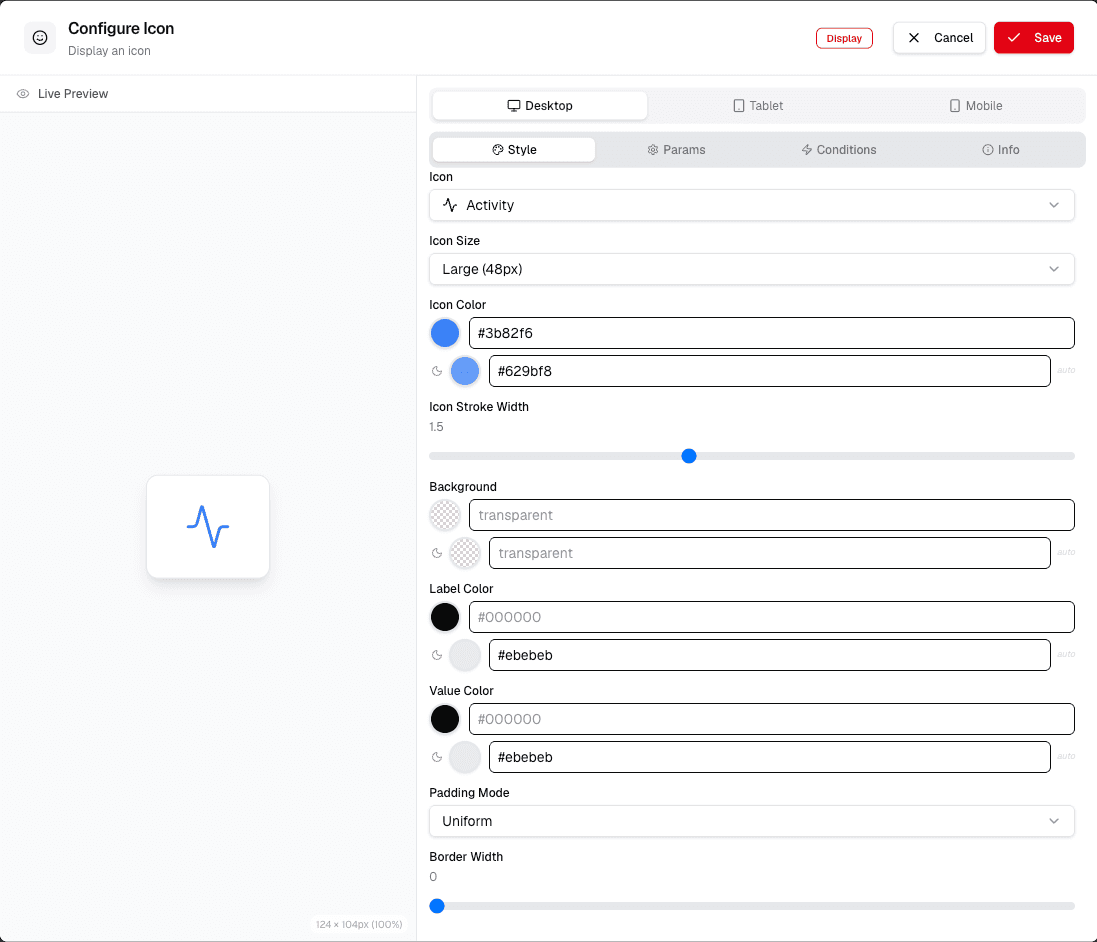Click the Display badge button
The image size is (1097, 942).
coord(844,38)
